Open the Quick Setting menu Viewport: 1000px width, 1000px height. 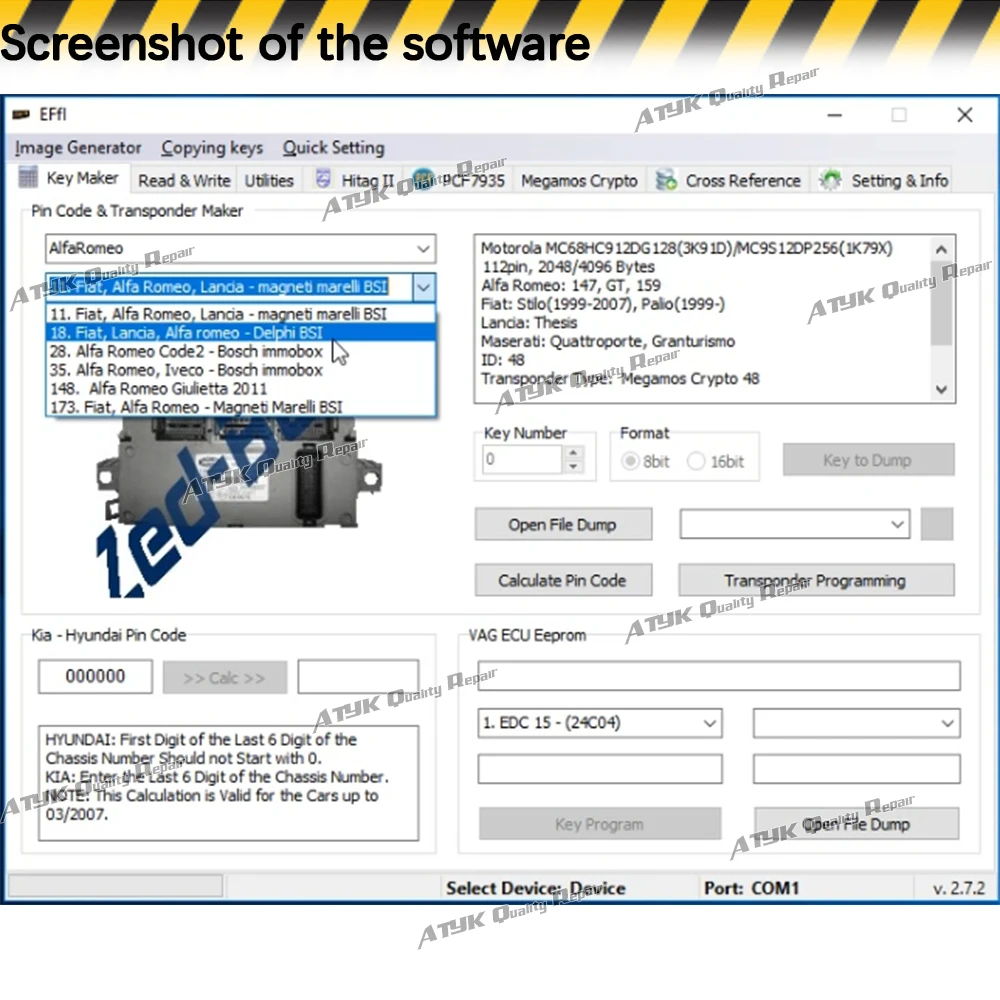pos(334,148)
